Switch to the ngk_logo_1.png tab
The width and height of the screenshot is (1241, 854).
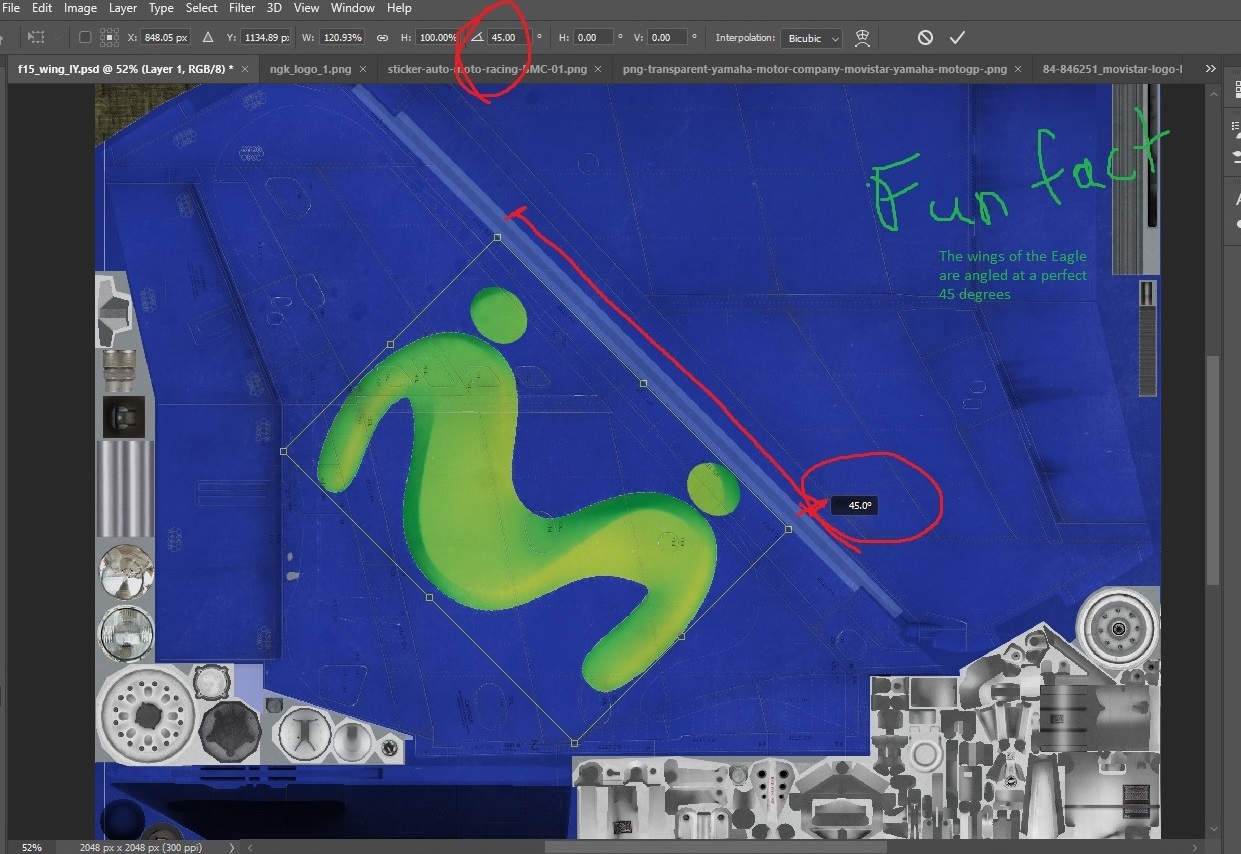pyautogui.click(x=308, y=69)
